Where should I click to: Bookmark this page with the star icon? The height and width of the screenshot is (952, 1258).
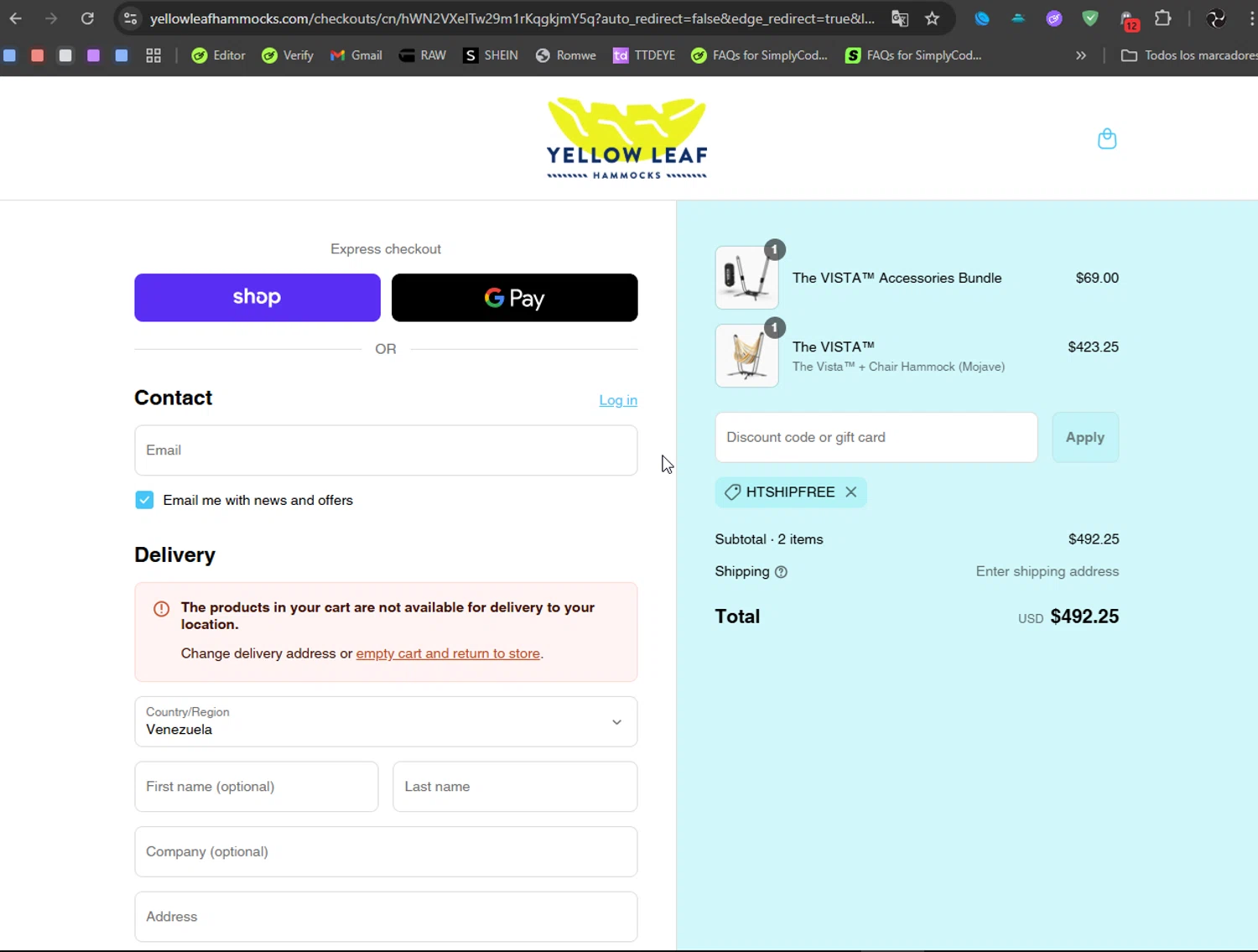pyautogui.click(x=932, y=18)
